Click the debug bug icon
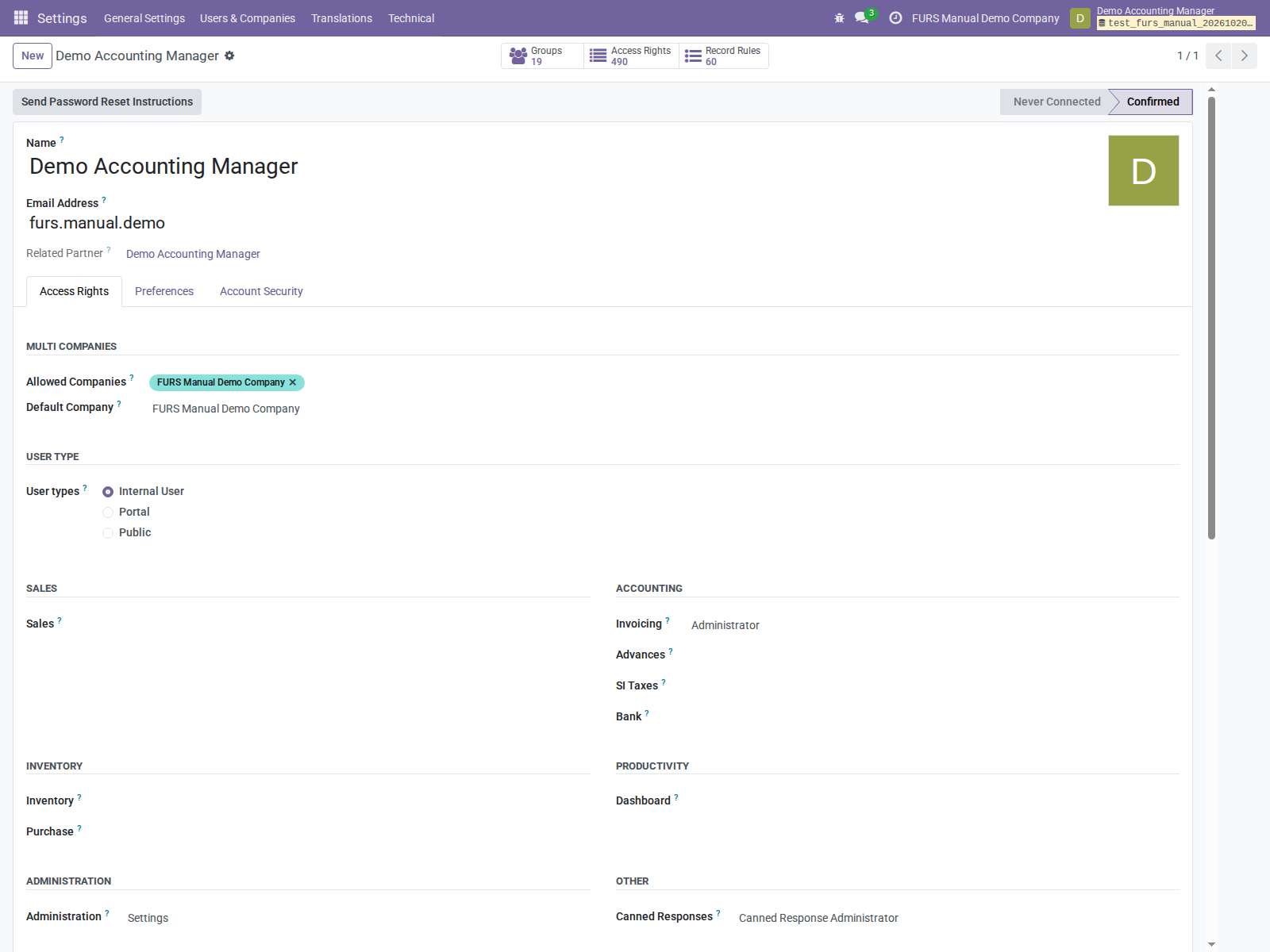 [x=839, y=17]
